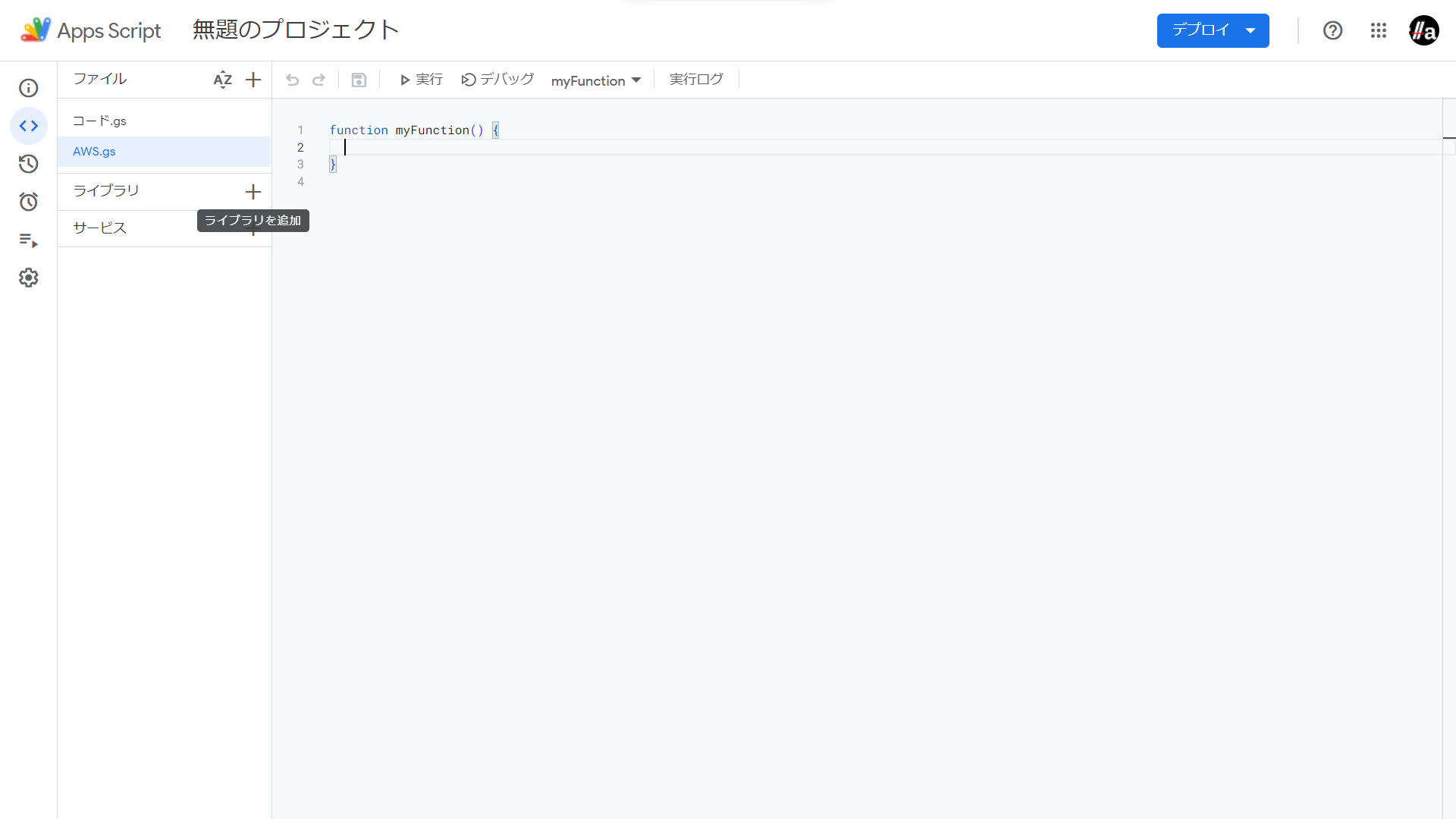Image resolution: width=1456 pixels, height=819 pixels.
Task: Add a library with the plus icon
Action: [253, 192]
